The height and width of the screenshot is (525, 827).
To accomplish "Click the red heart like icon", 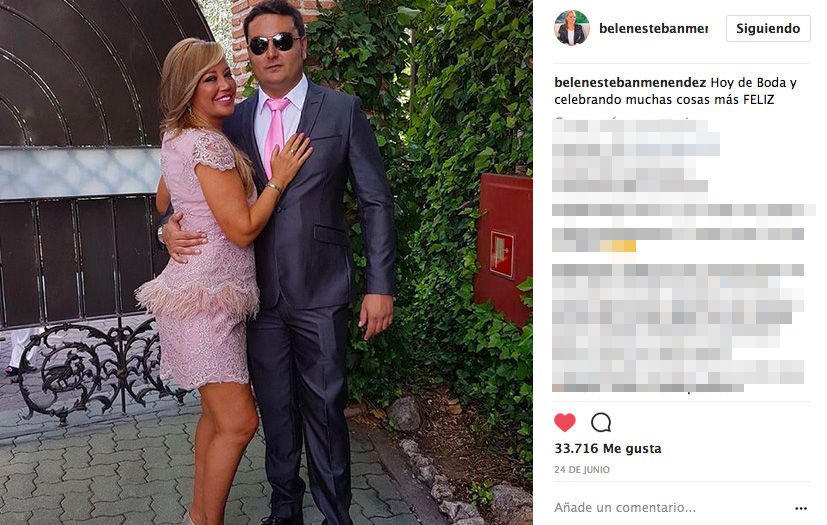I will click(x=565, y=422).
